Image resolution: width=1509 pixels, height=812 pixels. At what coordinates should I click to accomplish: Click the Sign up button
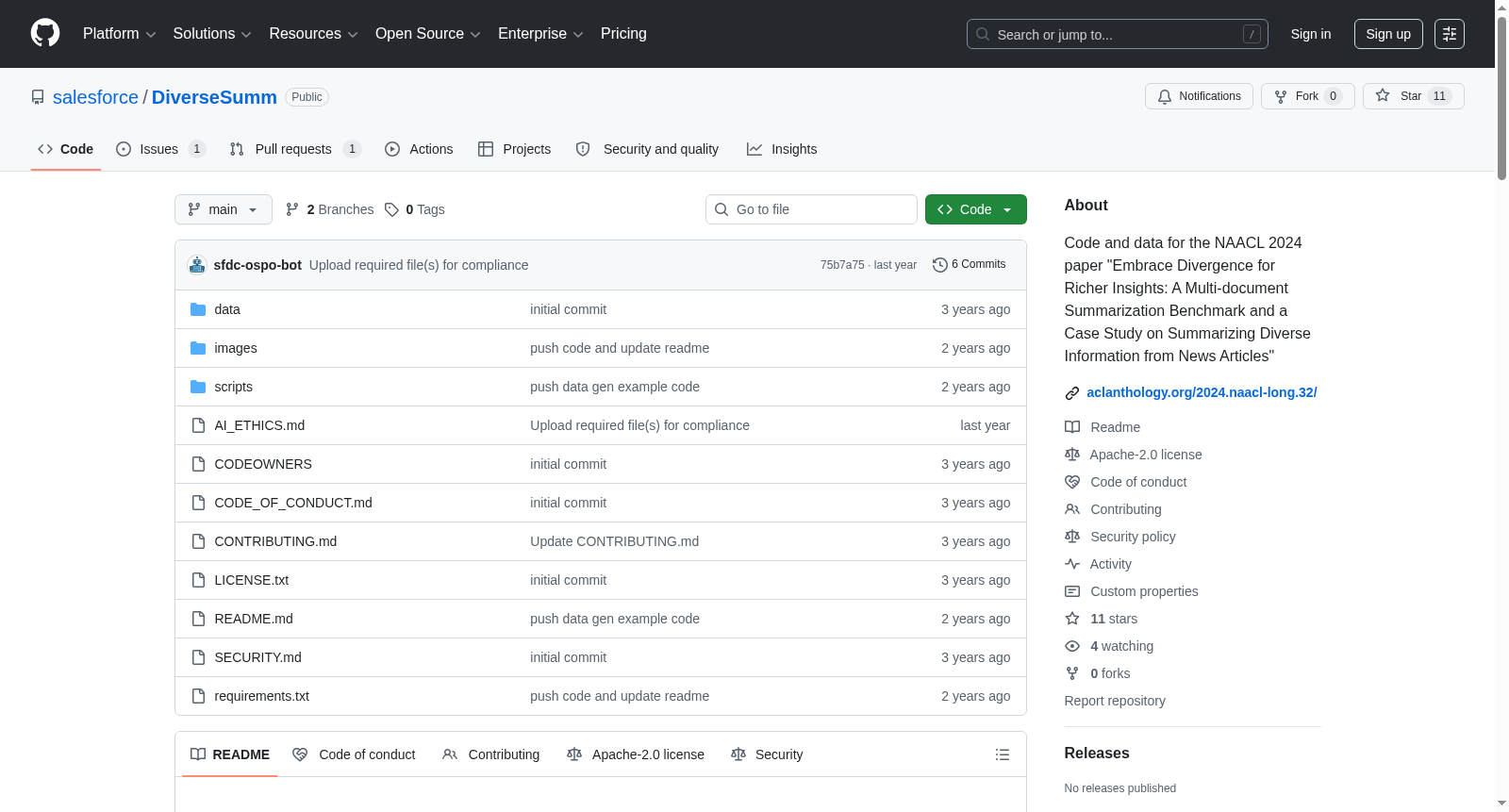1388,34
